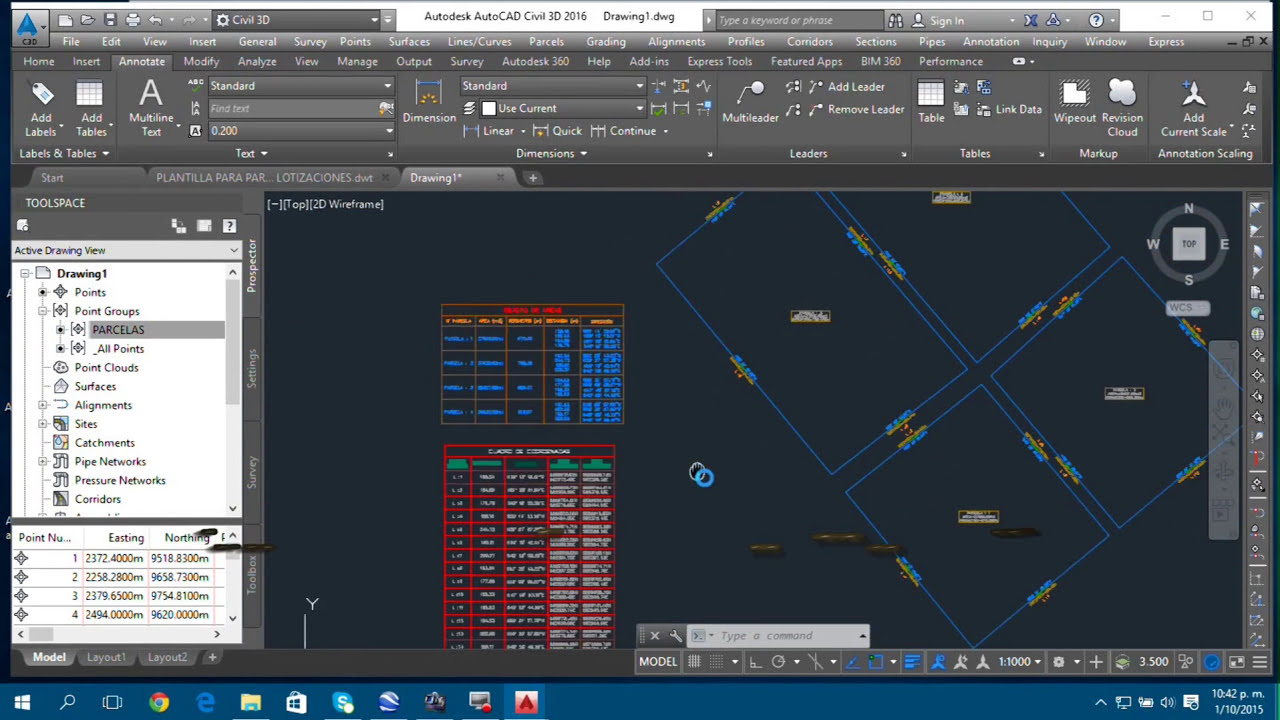The width and height of the screenshot is (1280, 720).
Task: Run the Check Spelling ABC icon
Action: coord(196,86)
